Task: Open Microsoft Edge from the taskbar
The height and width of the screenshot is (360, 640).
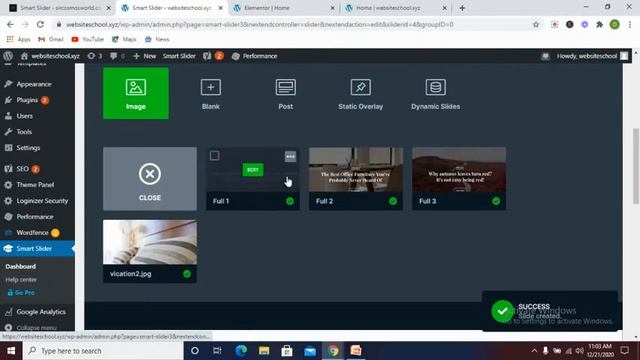Action: tap(241, 351)
